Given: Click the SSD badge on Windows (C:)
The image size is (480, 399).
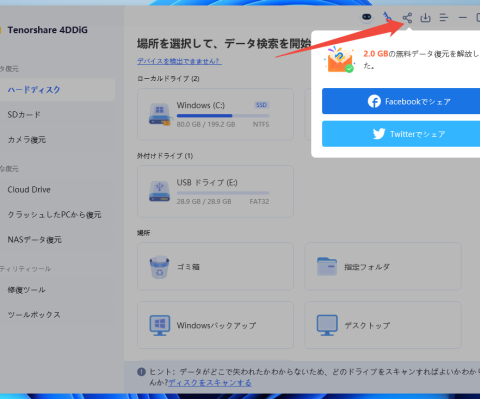Looking at the screenshot, I should pyautogui.click(x=261, y=105).
